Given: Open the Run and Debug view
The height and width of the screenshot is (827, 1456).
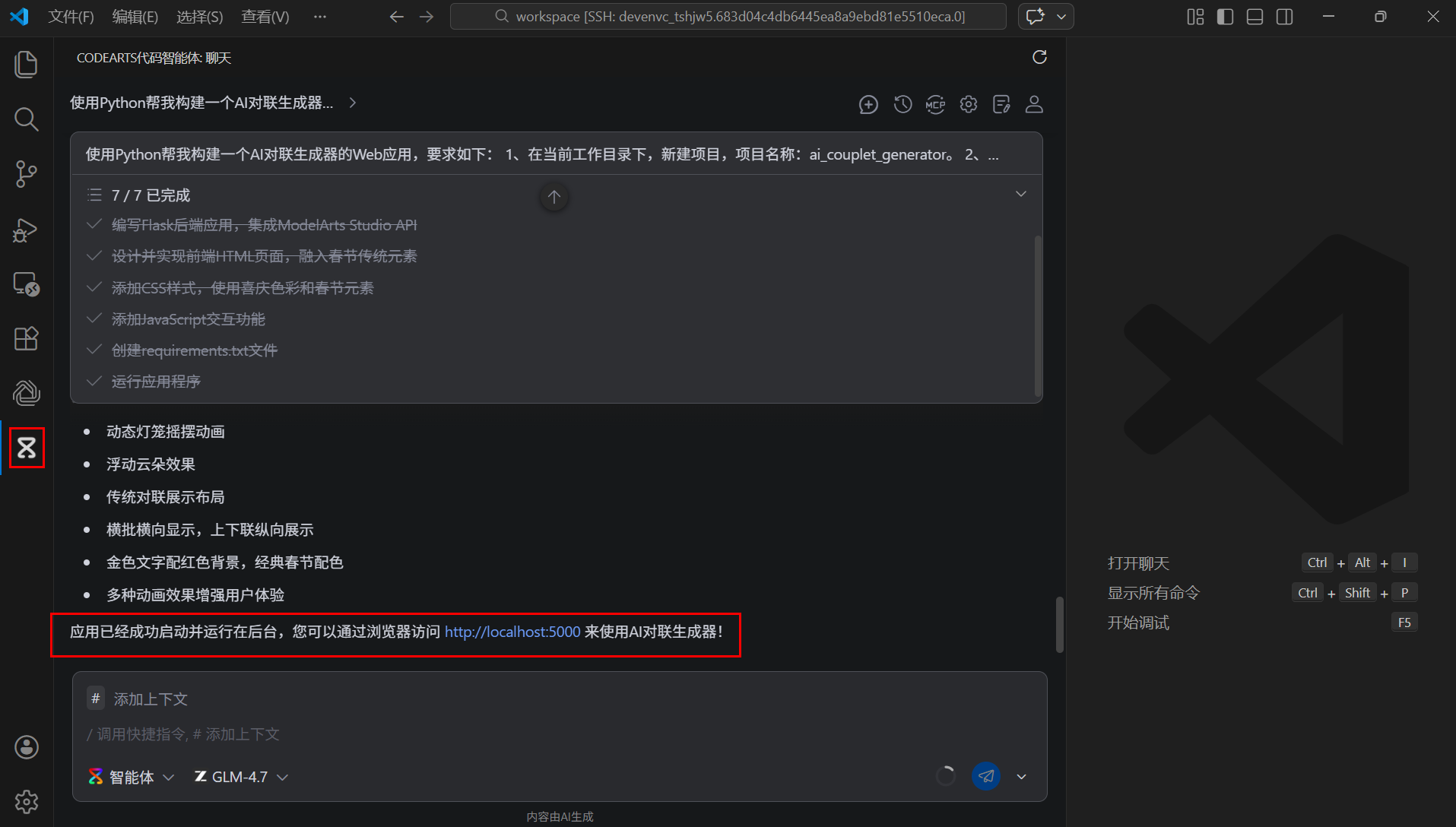Looking at the screenshot, I should (x=27, y=230).
